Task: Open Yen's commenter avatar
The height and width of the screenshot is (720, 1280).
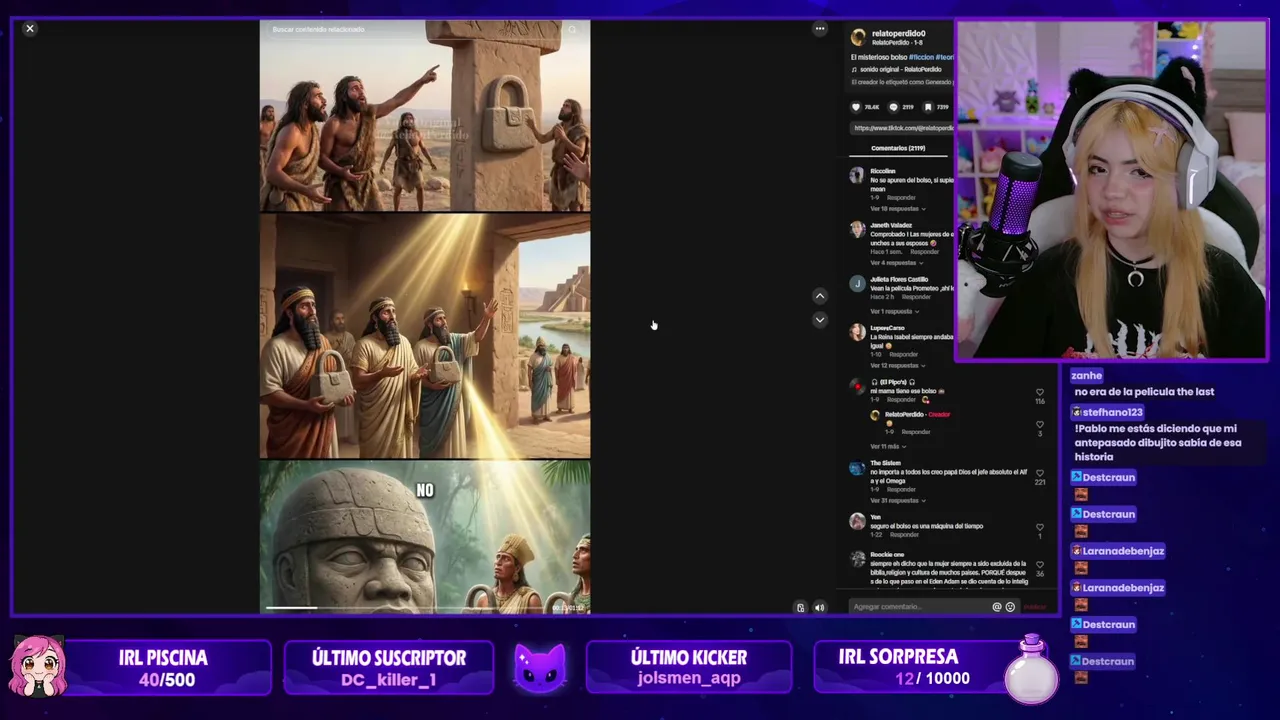Action: (x=857, y=521)
